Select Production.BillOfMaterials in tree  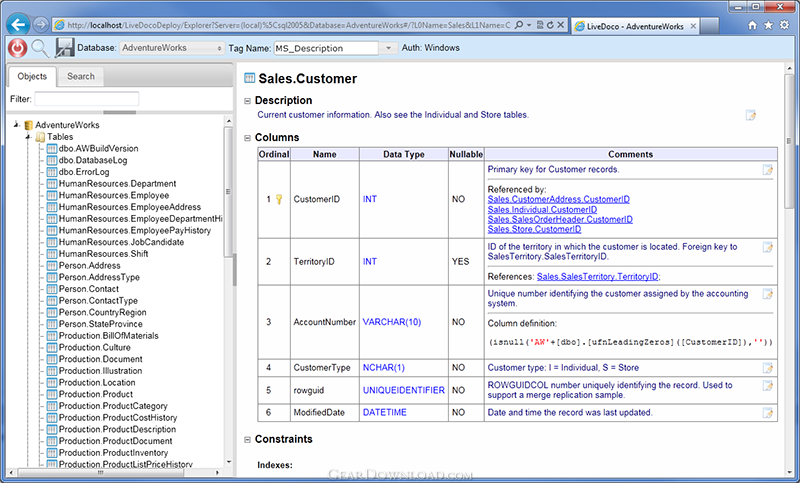pyautogui.click(x=109, y=336)
